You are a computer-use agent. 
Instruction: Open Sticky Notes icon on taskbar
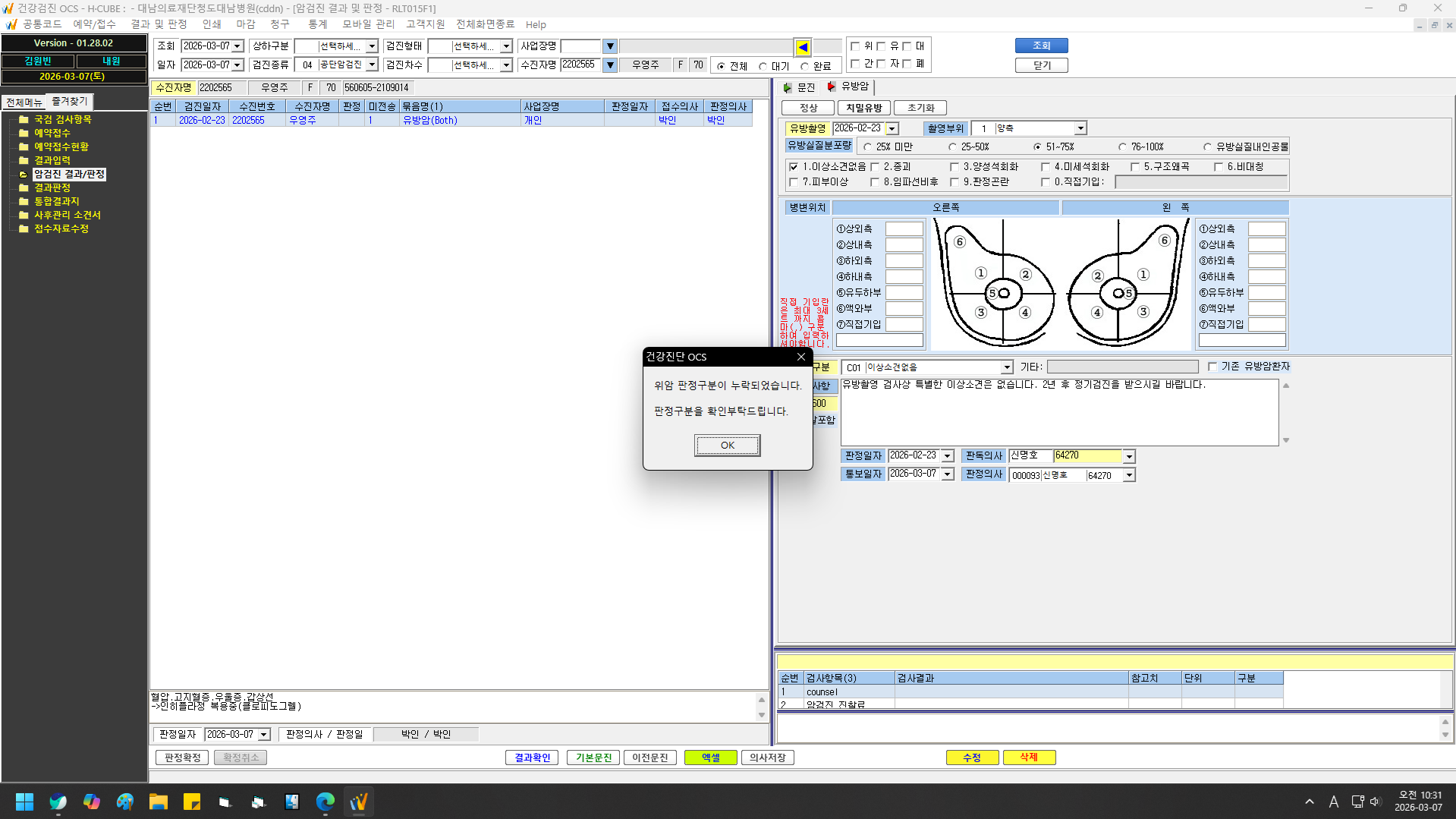192,802
